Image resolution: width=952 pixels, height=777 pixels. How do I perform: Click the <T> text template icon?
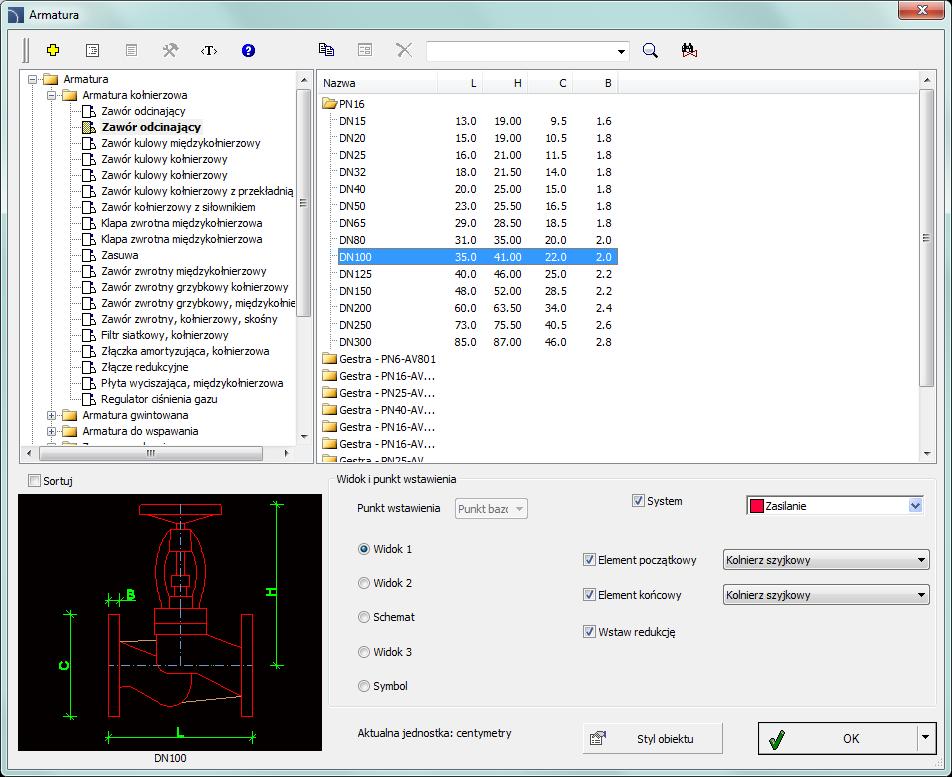pos(209,50)
